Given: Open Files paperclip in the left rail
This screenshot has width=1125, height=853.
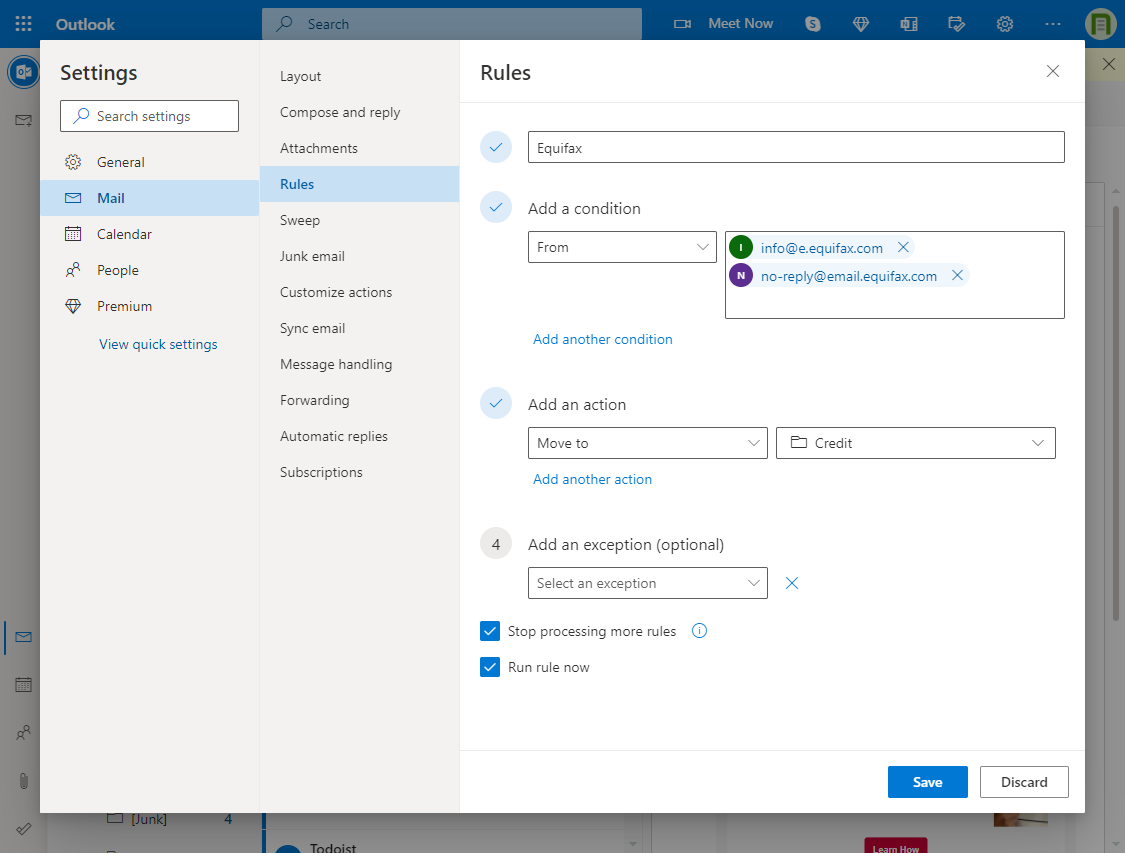Looking at the screenshot, I should [23, 781].
